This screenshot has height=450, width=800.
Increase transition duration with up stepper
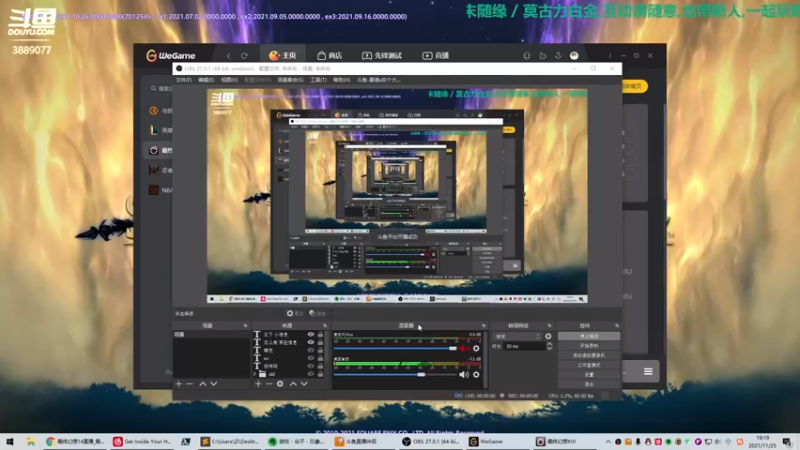[x=549, y=344]
